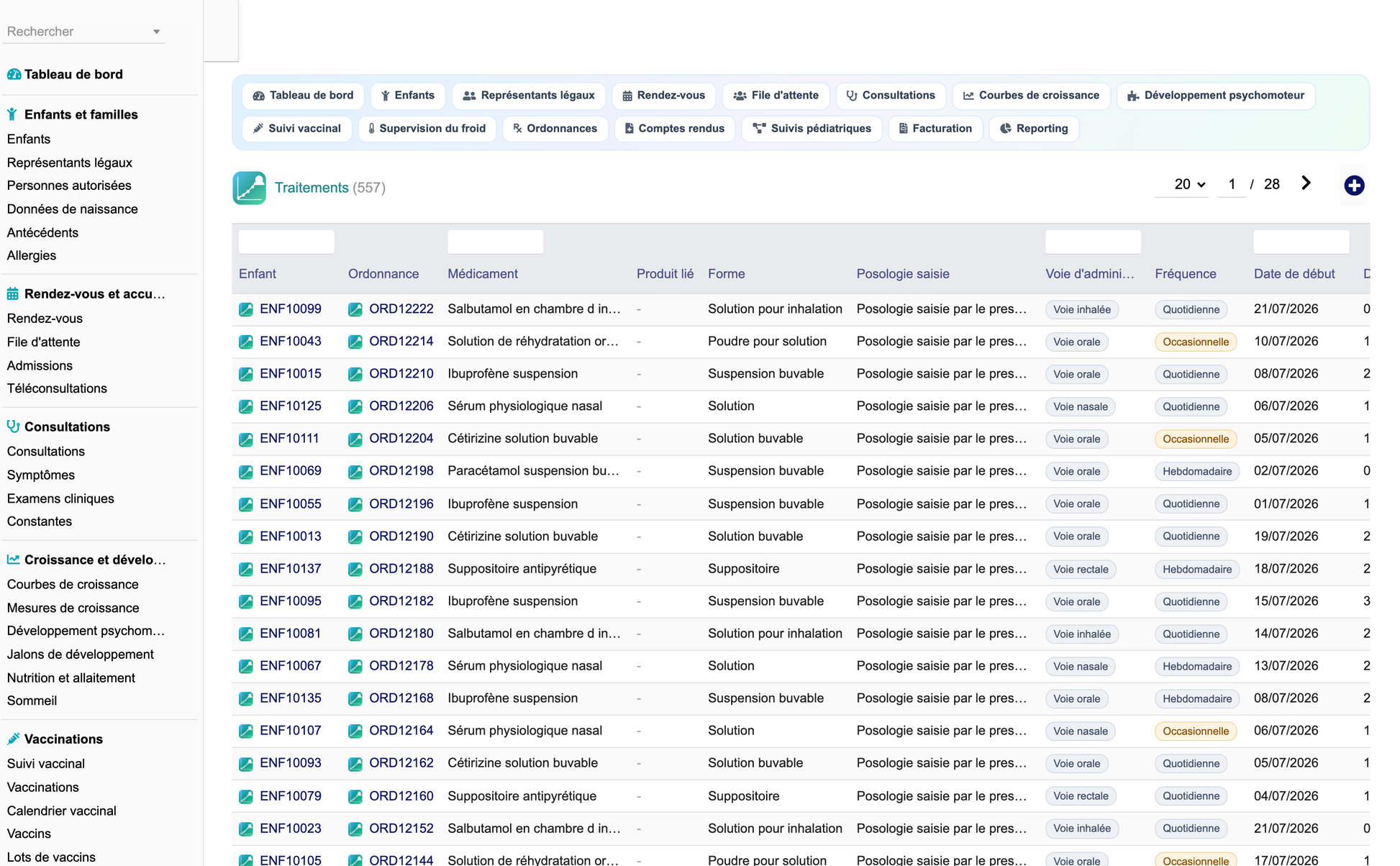The height and width of the screenshot is (866, 1400).
Task: Open the Reporting tab
Action: pyautogui.click(x=1034, y=128)
